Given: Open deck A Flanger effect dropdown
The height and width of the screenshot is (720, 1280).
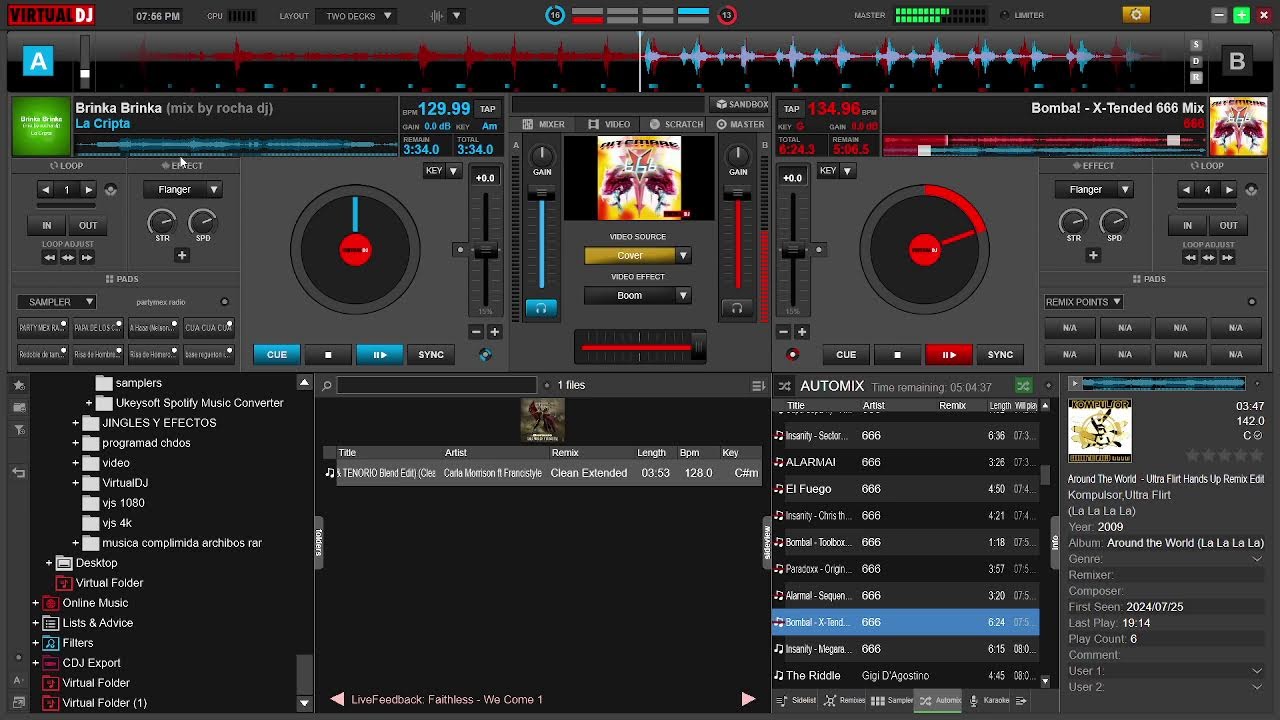Looking at the screenshot, I should (182, 189).
